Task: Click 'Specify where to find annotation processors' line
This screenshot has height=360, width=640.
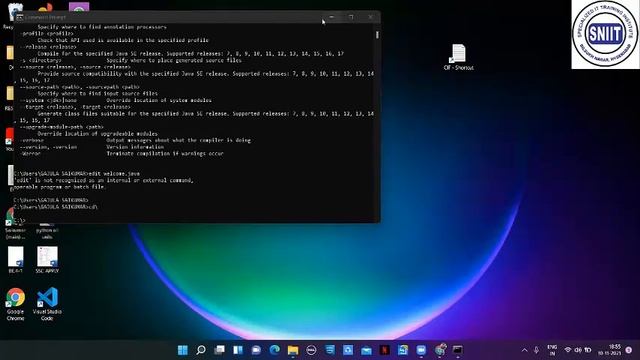Action: tap(102, 27)
